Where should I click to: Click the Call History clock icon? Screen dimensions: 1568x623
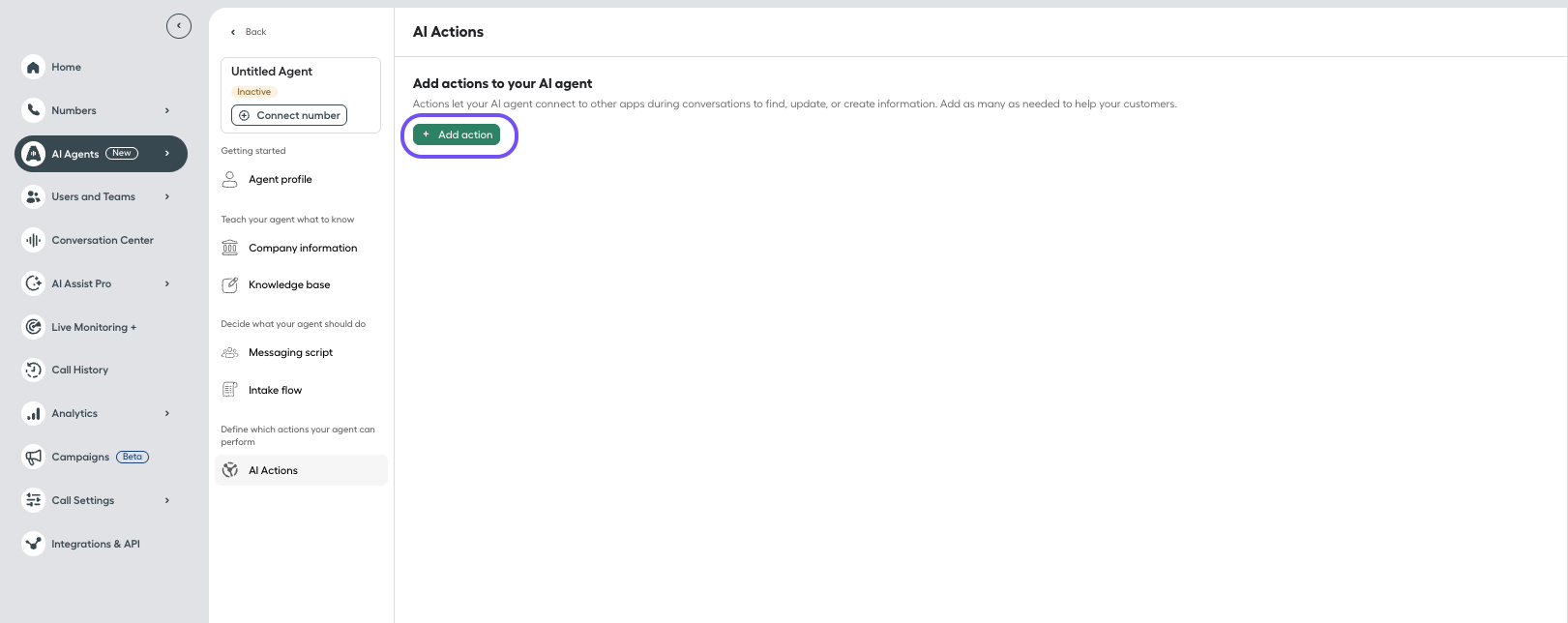click(x=34, y=370)
